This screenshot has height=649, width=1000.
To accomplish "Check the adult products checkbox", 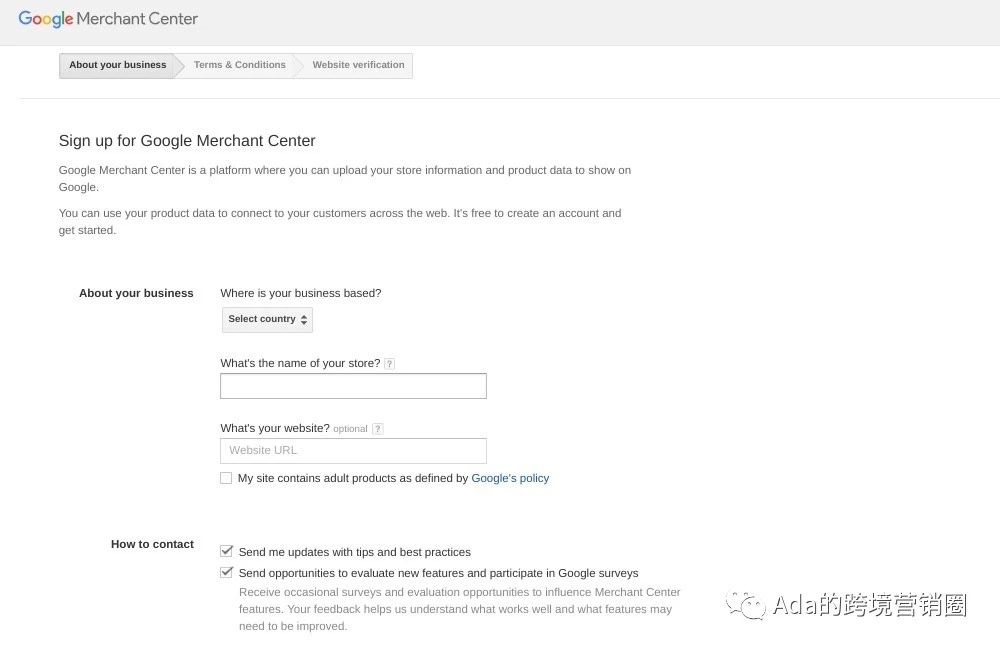I will tap(226, 478).
